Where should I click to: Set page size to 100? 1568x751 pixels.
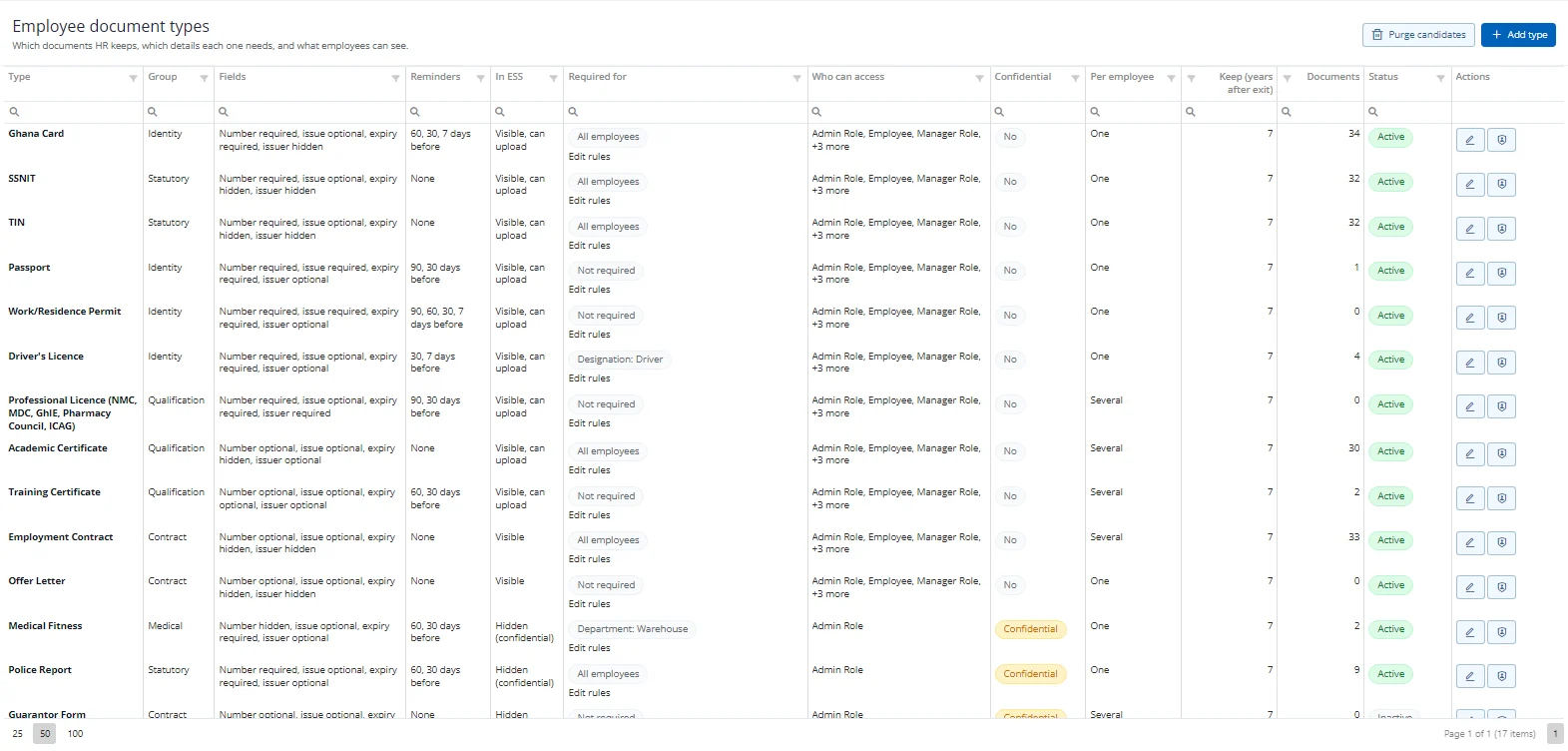pos(76,734)
